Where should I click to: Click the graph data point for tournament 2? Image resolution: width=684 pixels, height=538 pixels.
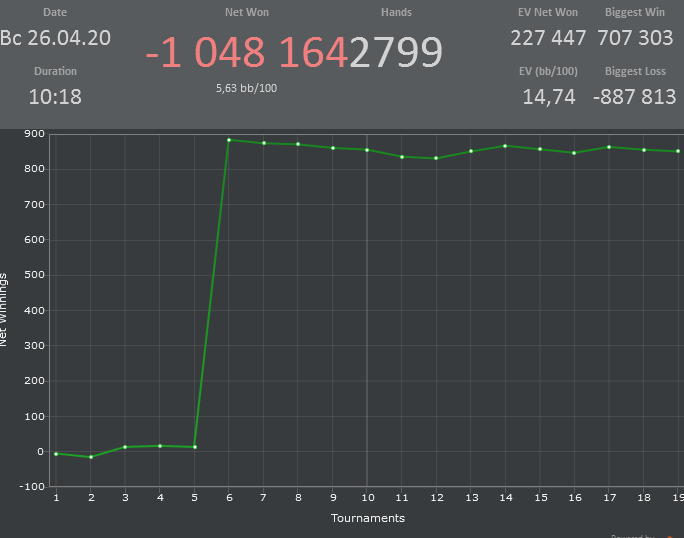91,457
